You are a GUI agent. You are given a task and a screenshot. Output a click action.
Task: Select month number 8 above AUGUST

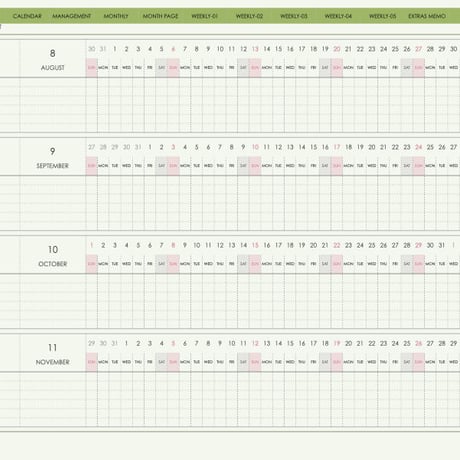53,53
